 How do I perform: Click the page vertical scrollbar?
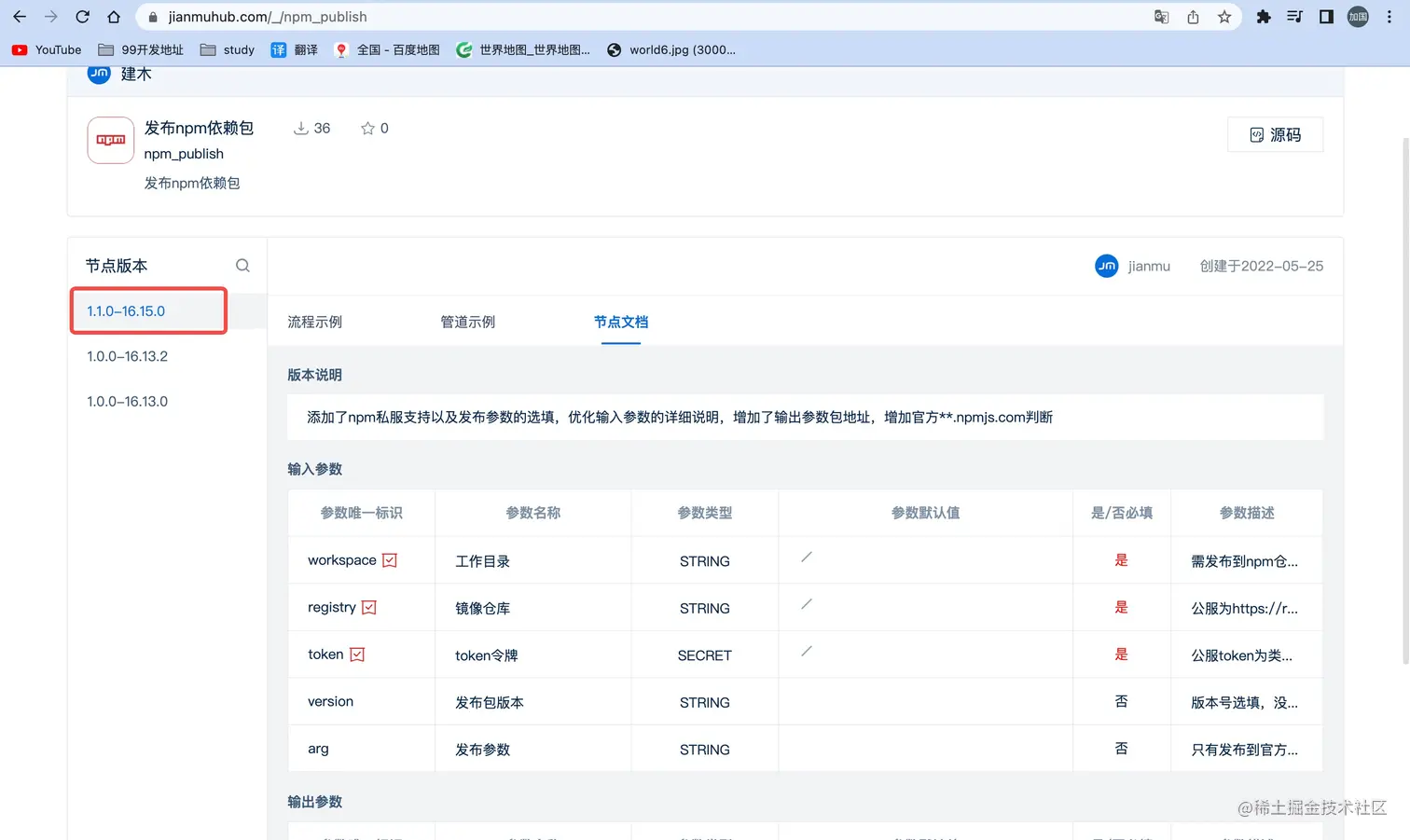coord(1405,401)
